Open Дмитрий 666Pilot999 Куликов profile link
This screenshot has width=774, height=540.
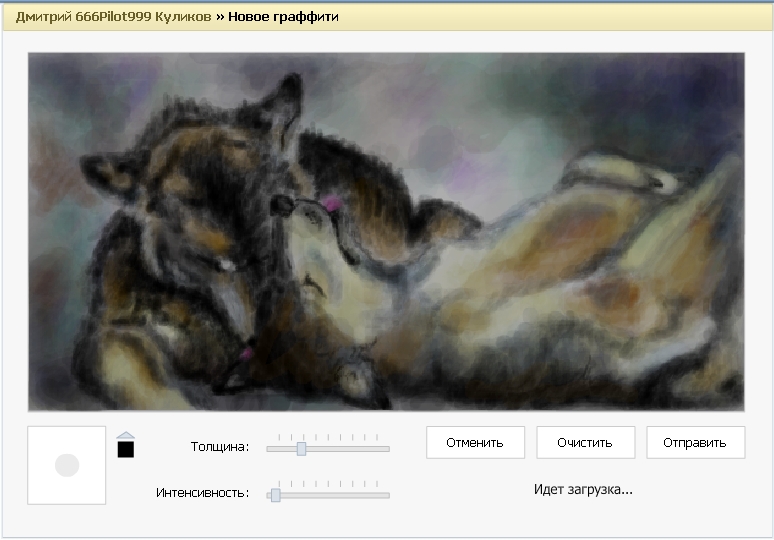(114, 17)
